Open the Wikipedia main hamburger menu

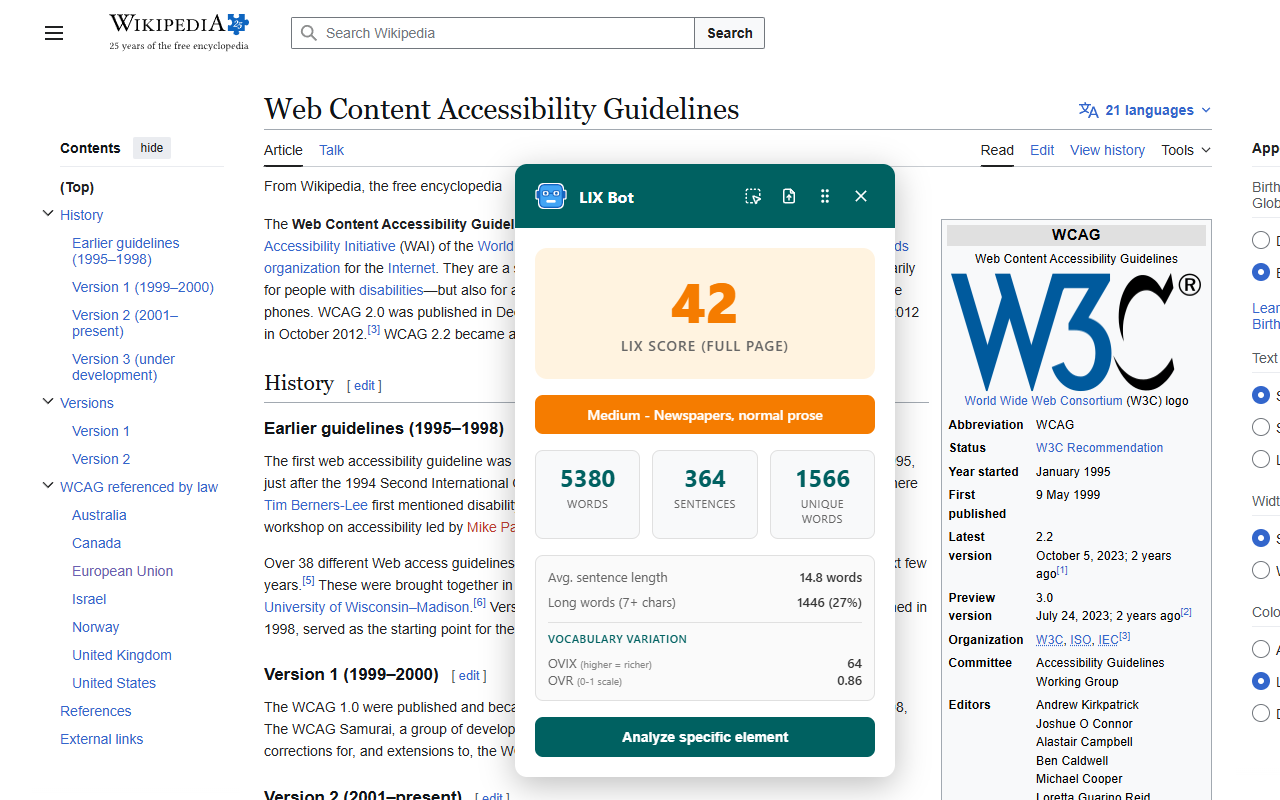pos(54,33)
